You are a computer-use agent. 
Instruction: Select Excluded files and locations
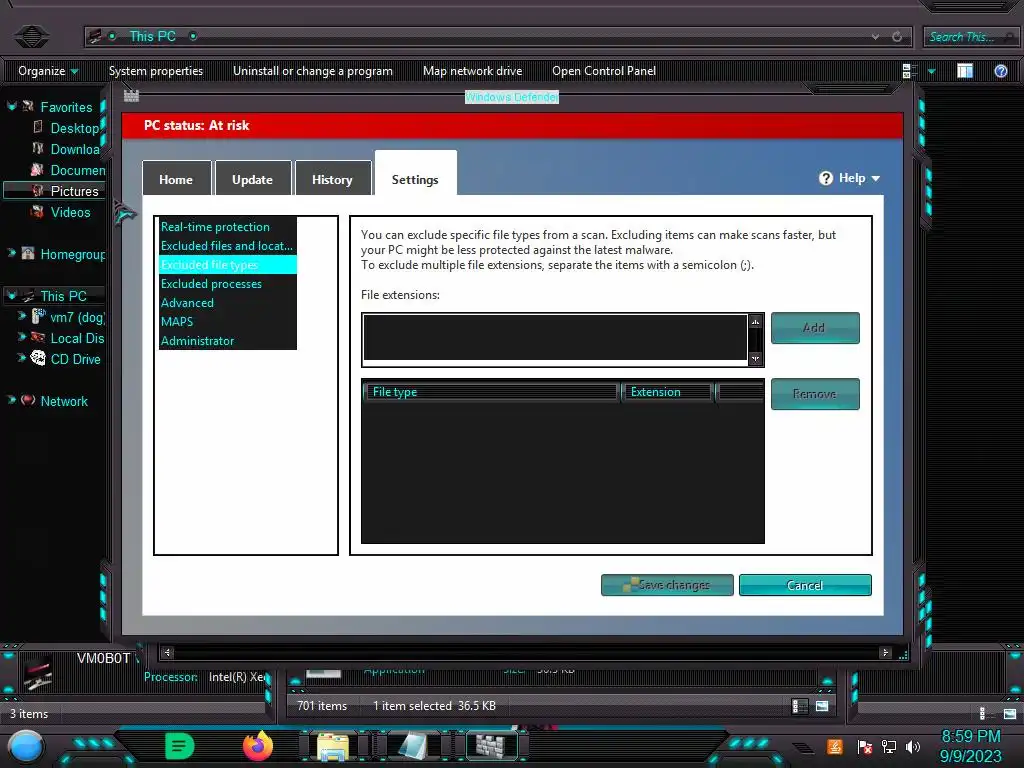[x=227, y=246]
